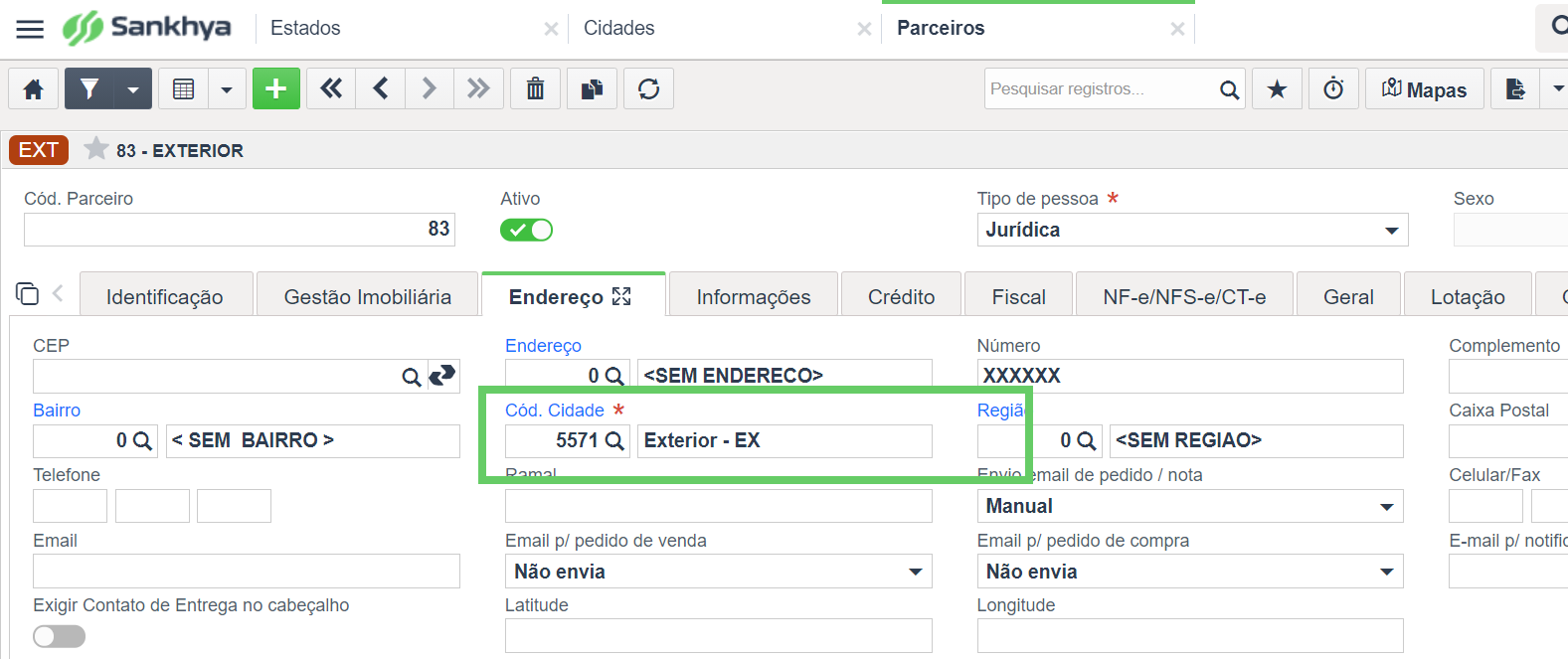Delete record with trash icon
Image resolution: width=1568 pixels, height=659 pixels.
(535, 89)
